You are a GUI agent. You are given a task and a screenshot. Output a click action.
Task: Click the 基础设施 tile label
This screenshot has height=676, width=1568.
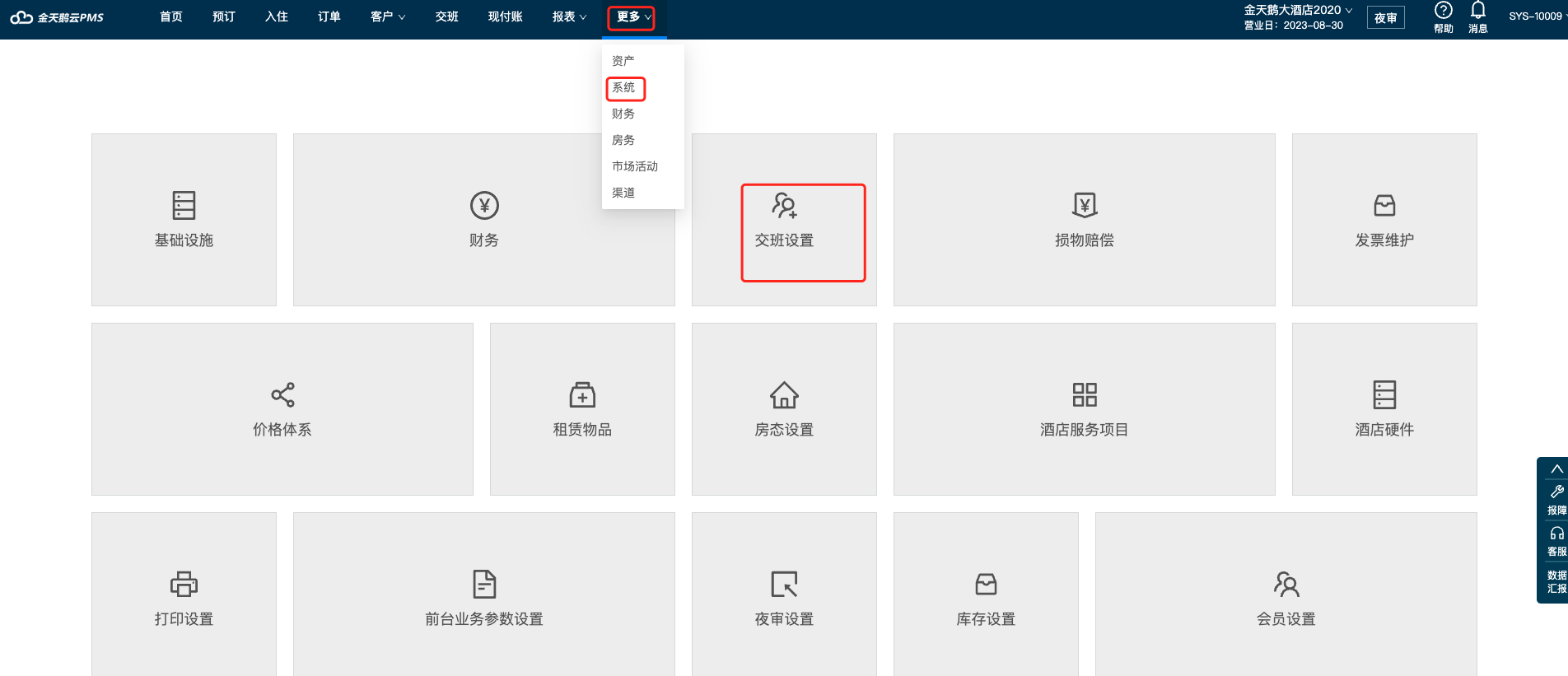(x=184, y=240)
